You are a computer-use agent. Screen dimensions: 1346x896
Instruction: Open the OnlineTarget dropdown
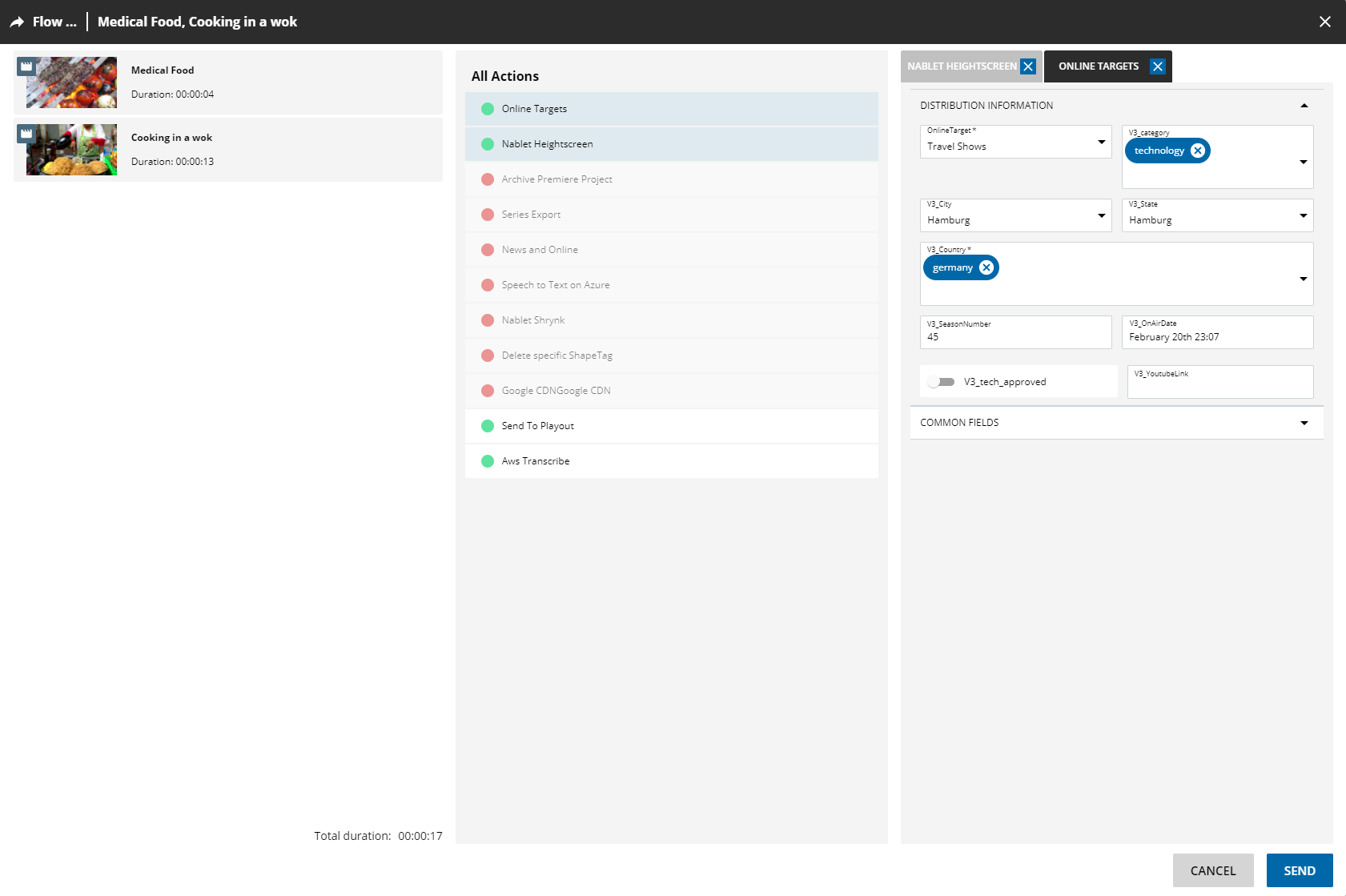(x=1101, y=143)
